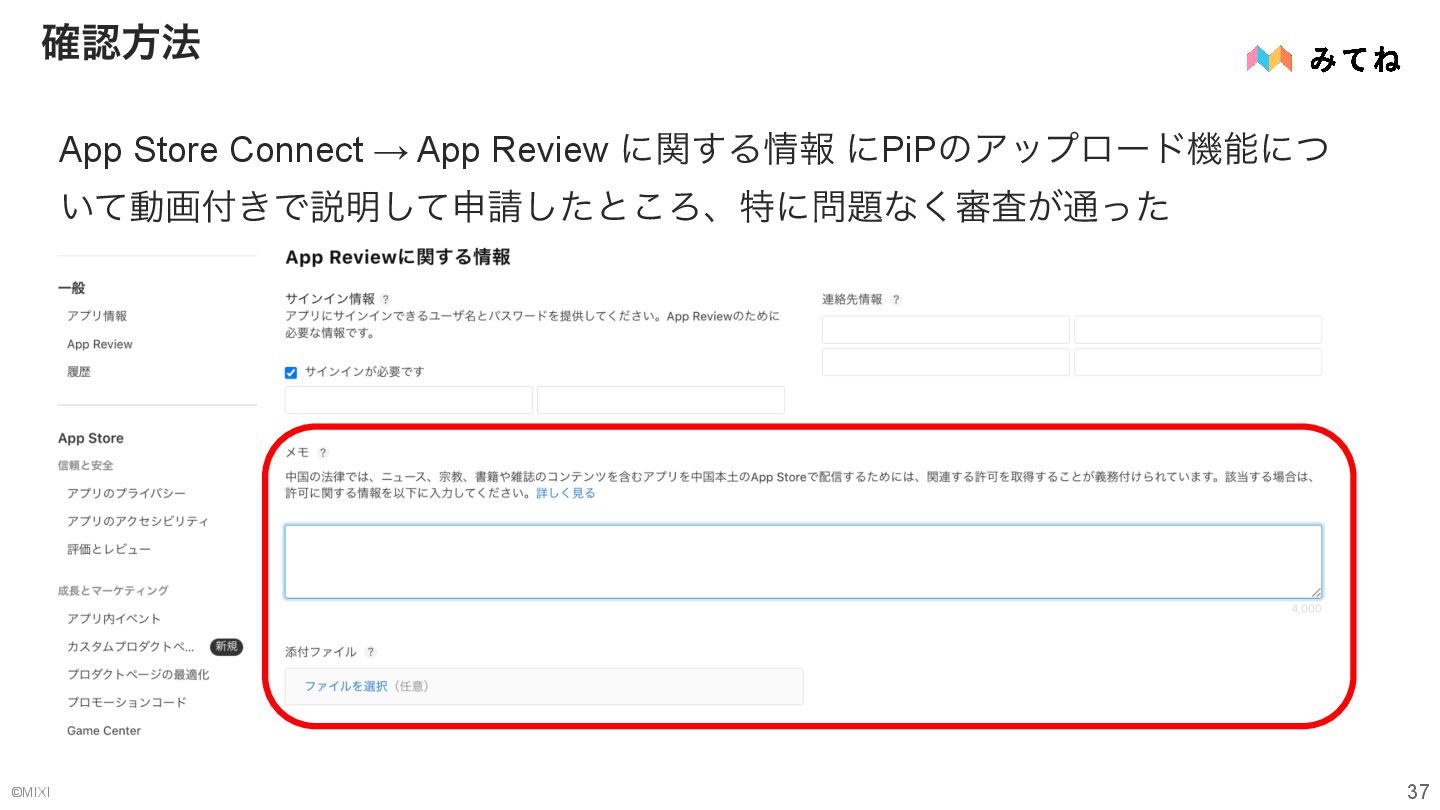
Task: Click the help icon beside 連絡先情報
Action: pos(896,299)
